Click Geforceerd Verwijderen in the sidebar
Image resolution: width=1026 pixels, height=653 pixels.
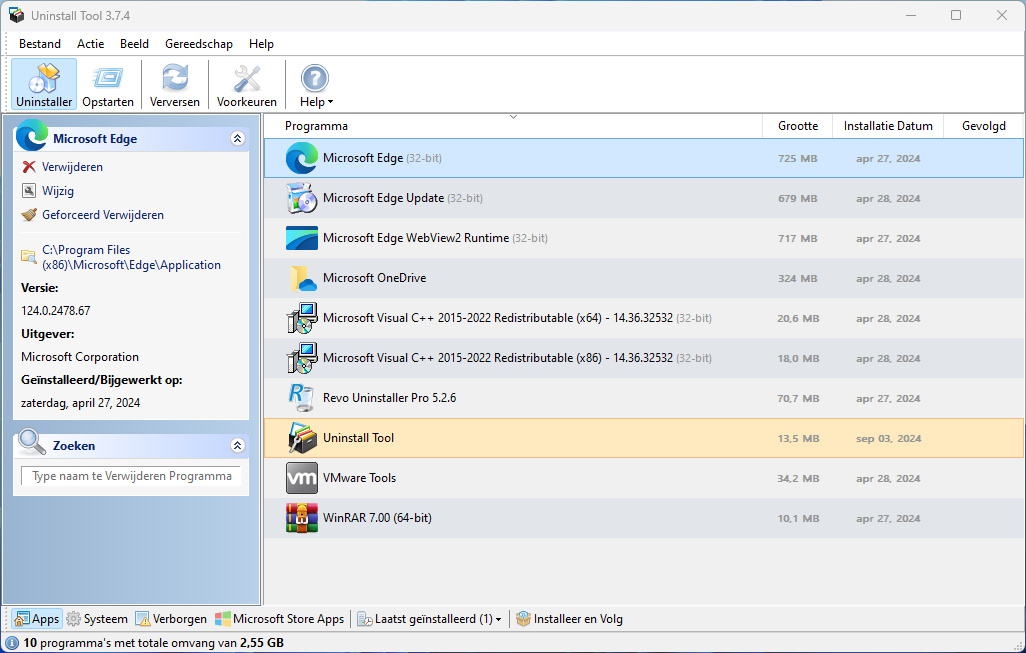103,215
